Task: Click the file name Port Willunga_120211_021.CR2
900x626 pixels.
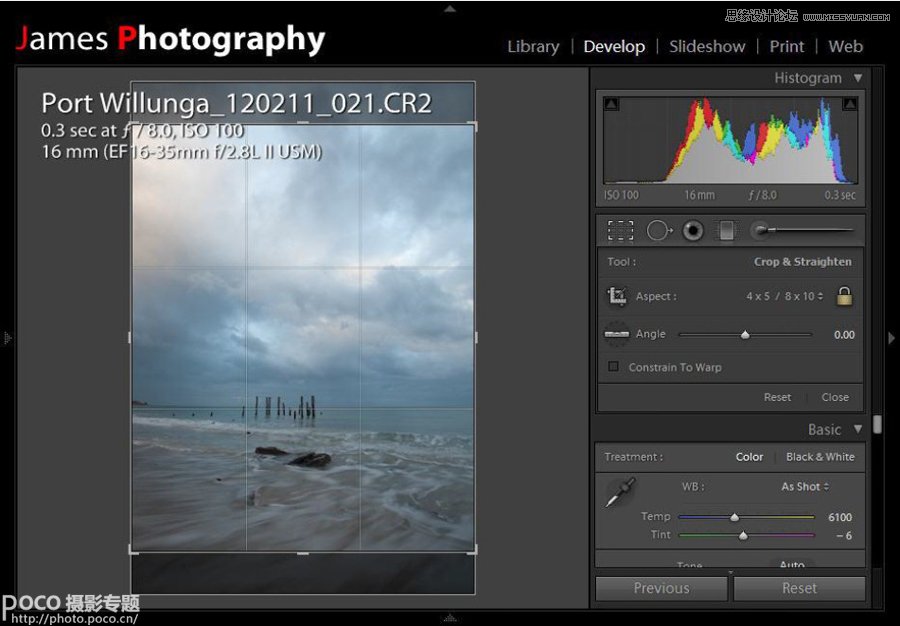Action: click(x=236, y=103)
